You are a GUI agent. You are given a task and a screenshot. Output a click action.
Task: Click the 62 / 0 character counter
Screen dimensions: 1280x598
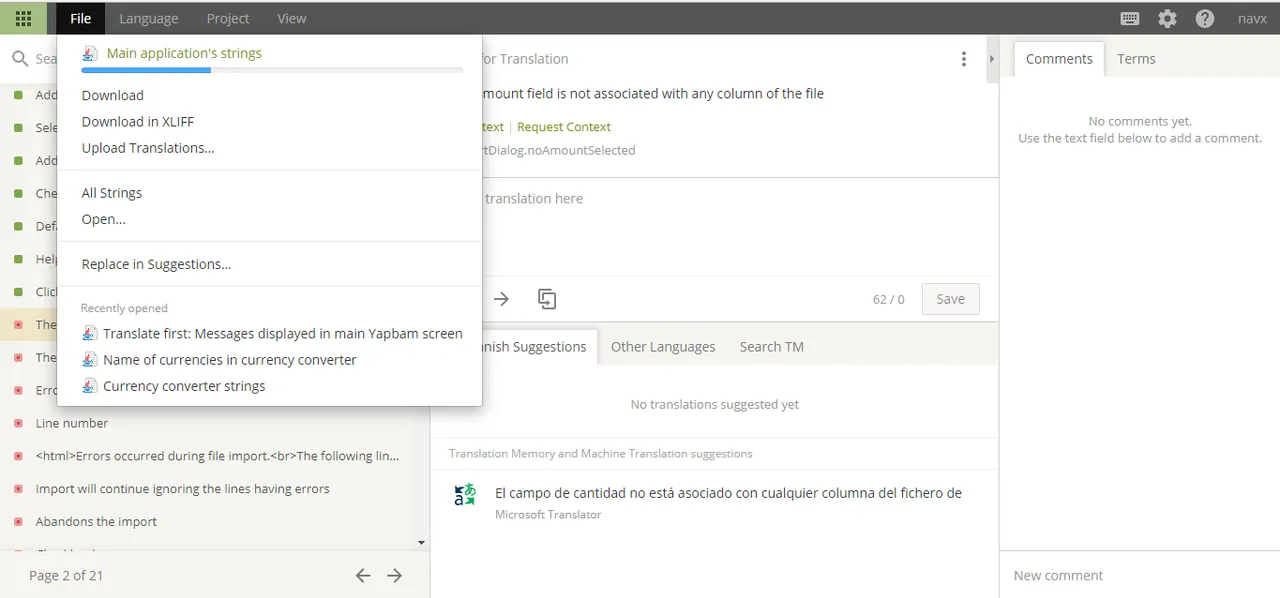pyautogui.click(x=888, y=299)
